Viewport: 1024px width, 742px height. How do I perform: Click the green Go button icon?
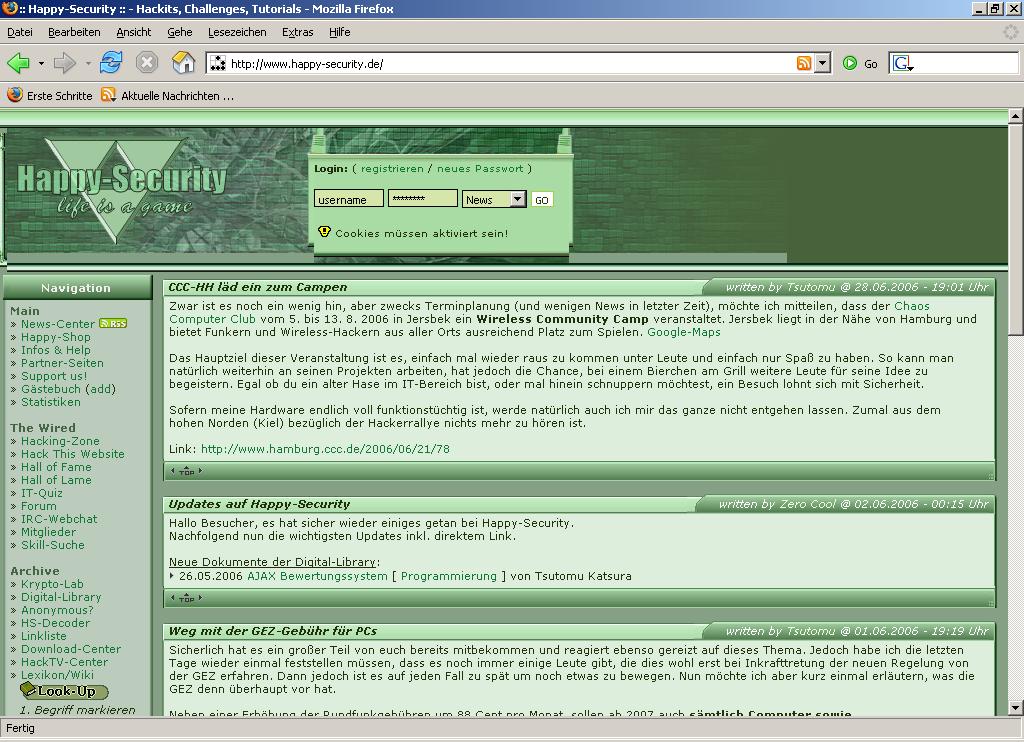point(850,63)
